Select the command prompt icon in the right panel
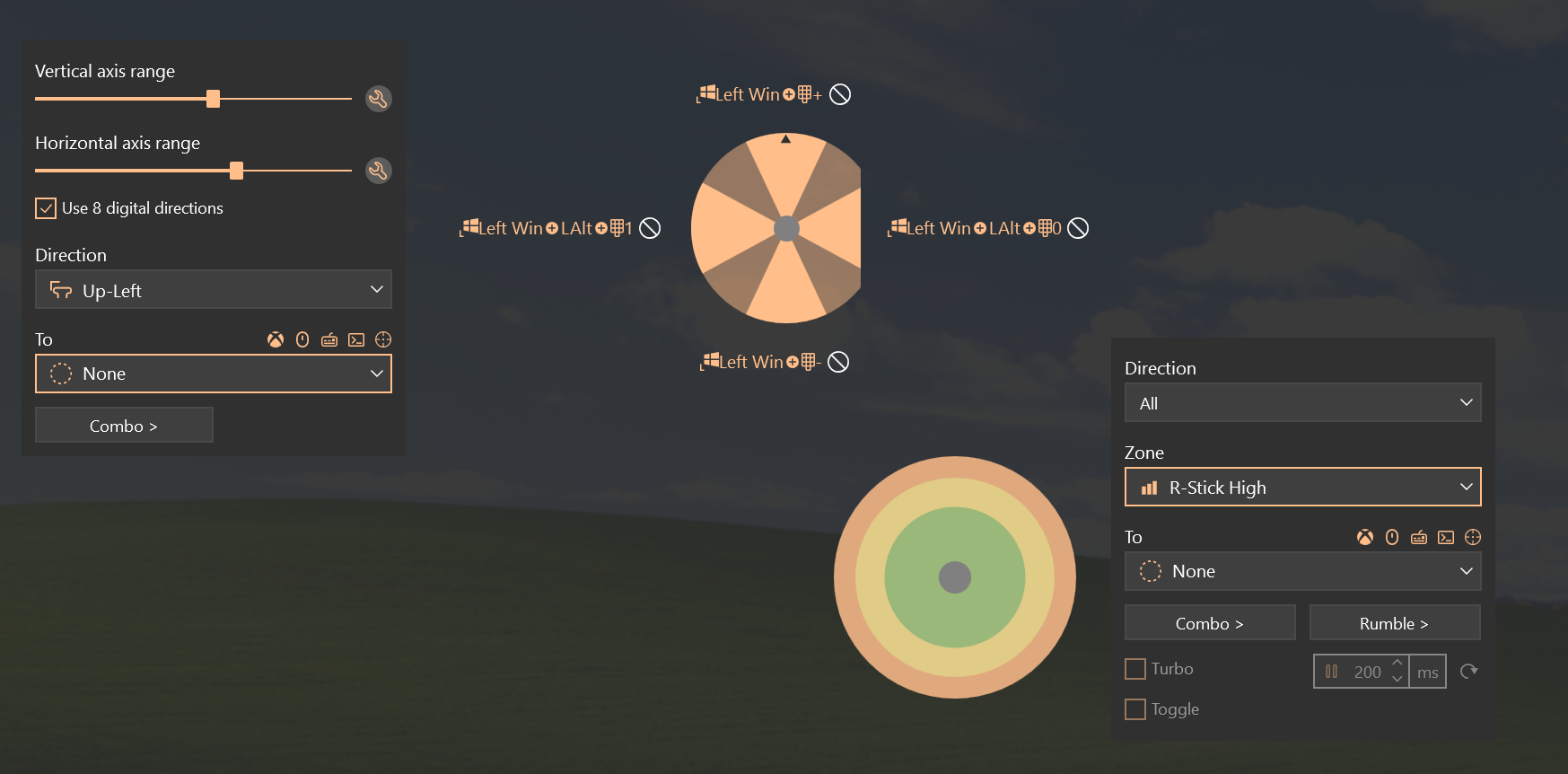The image size is (1568, 774). (1446, 537)
